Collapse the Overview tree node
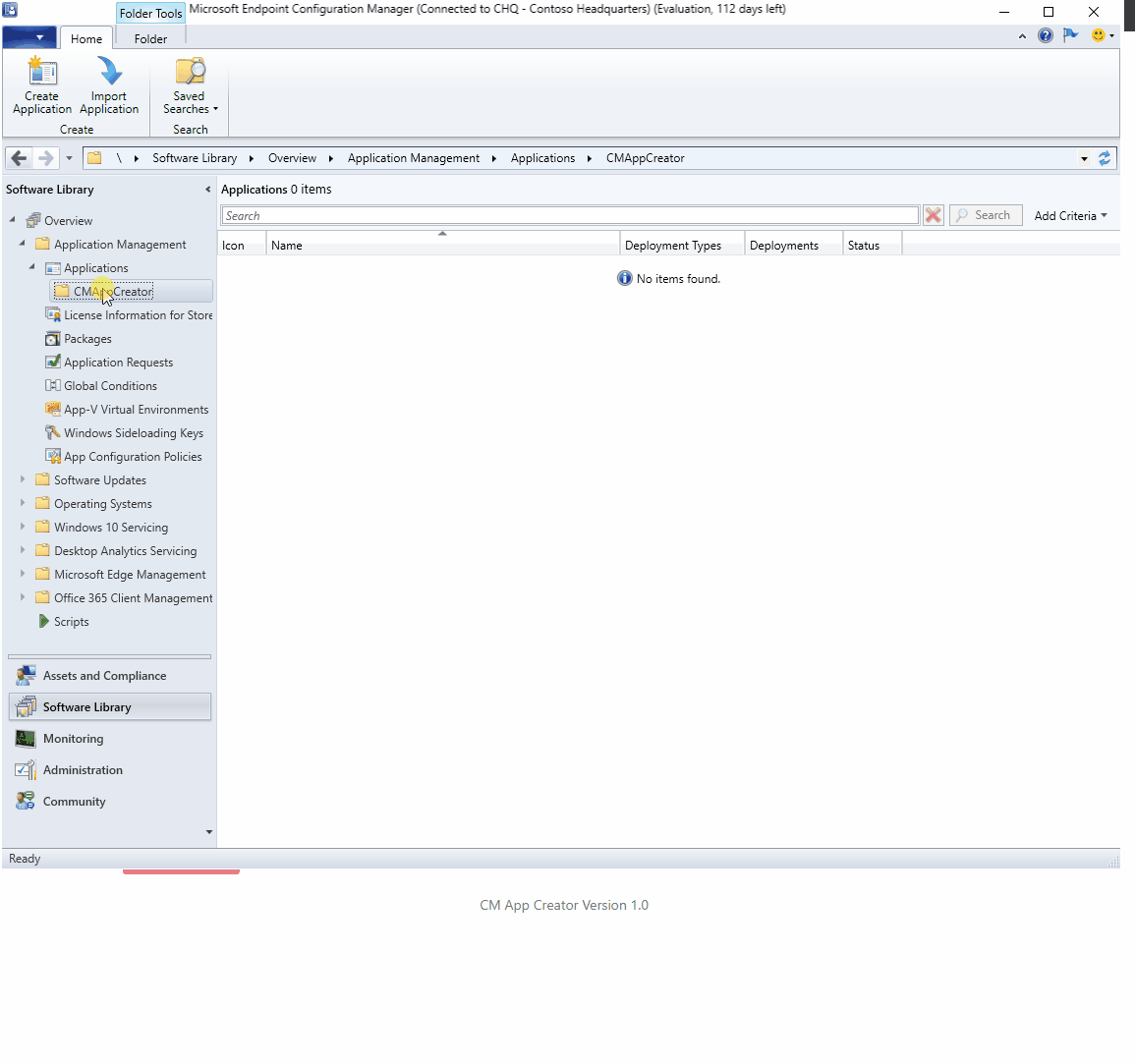 (13, 219)
